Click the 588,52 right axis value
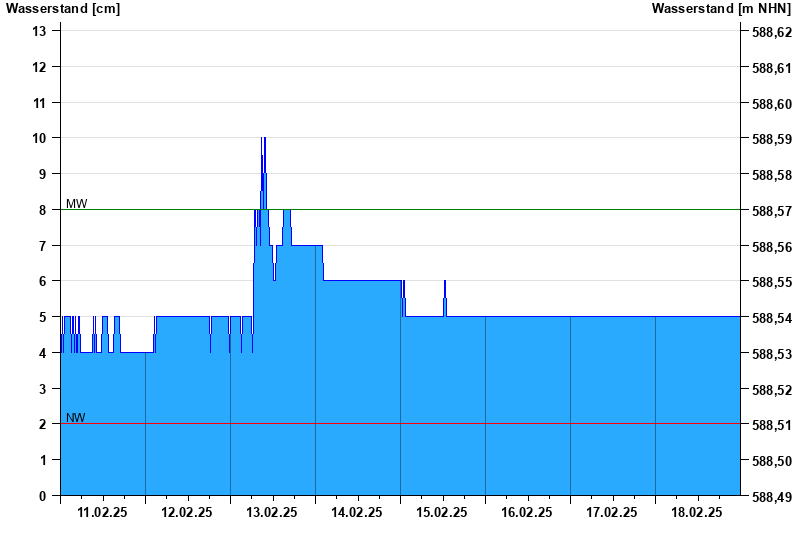Screen dimensions: 800x550 coord(772,389)
